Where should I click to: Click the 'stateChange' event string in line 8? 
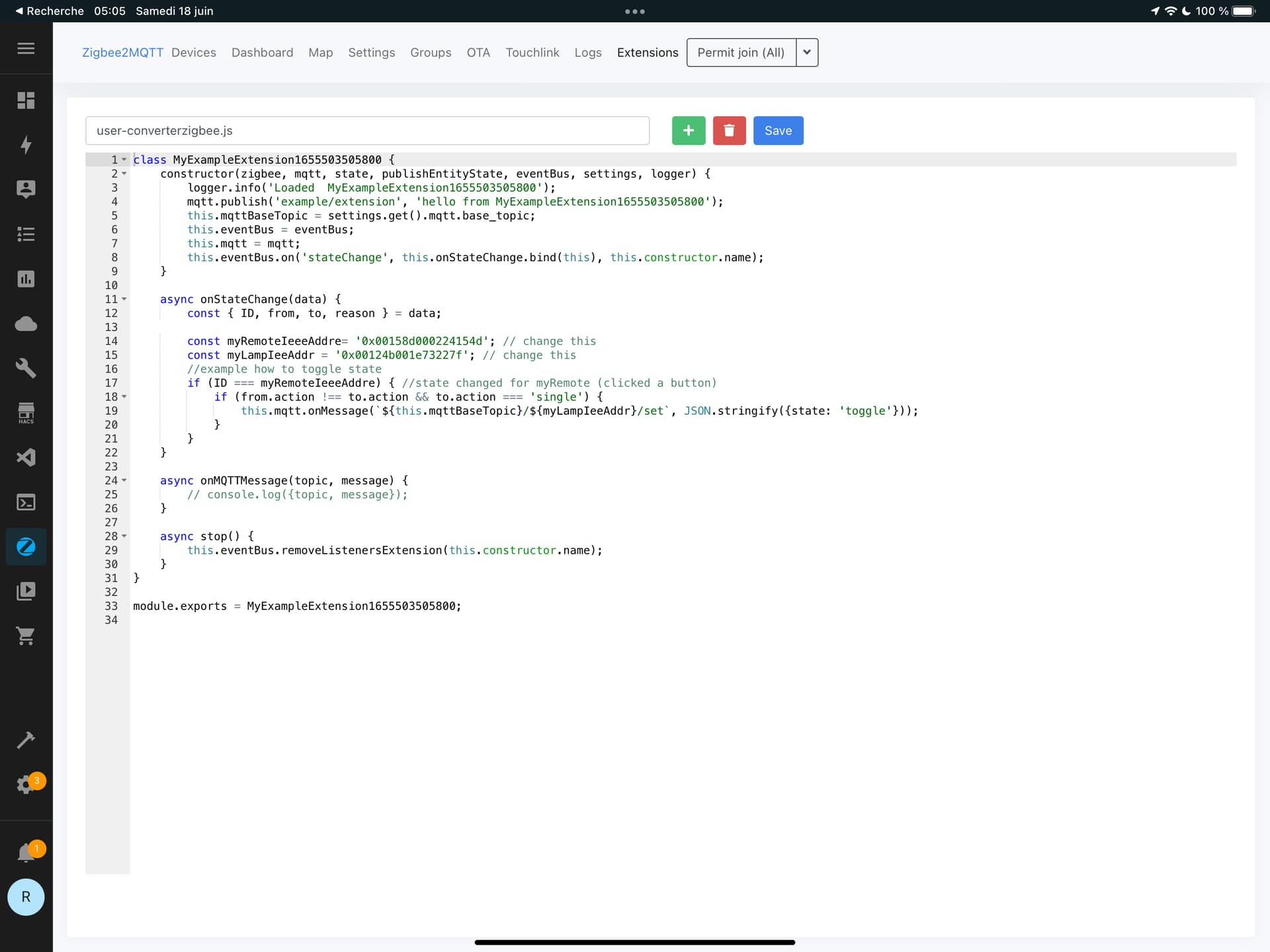click(x=344, y=257)
